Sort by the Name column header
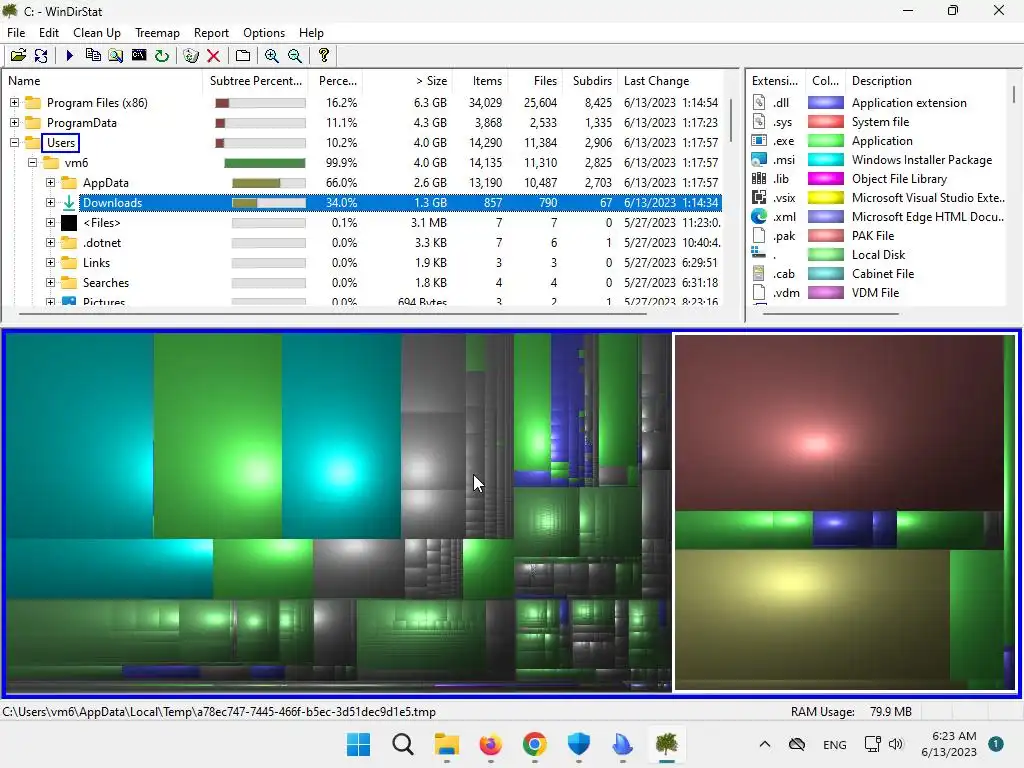 point(103,81)
